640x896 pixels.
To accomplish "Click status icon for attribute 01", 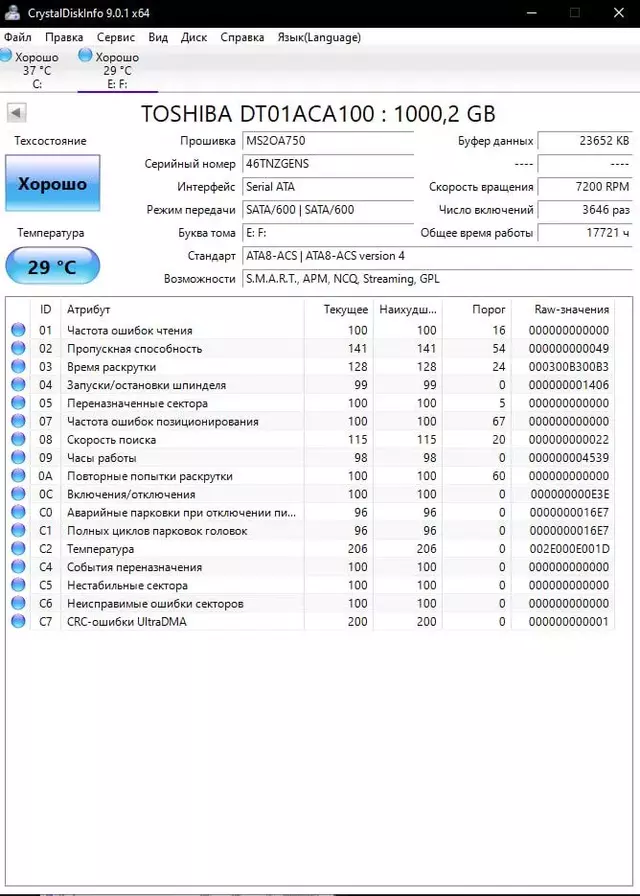I will click(18, 330).
